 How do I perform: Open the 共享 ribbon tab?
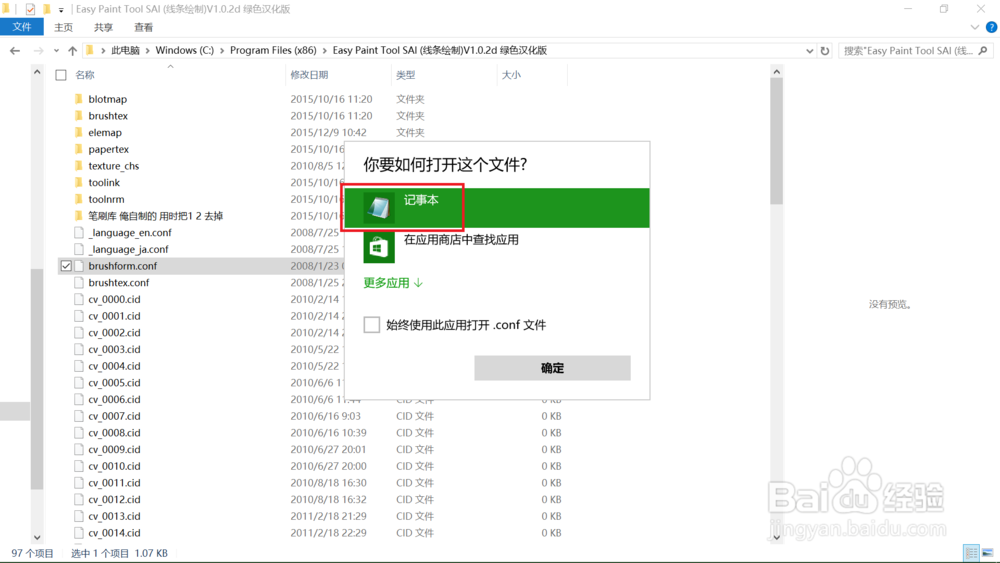pyautogui.click(x=103, y=27)
